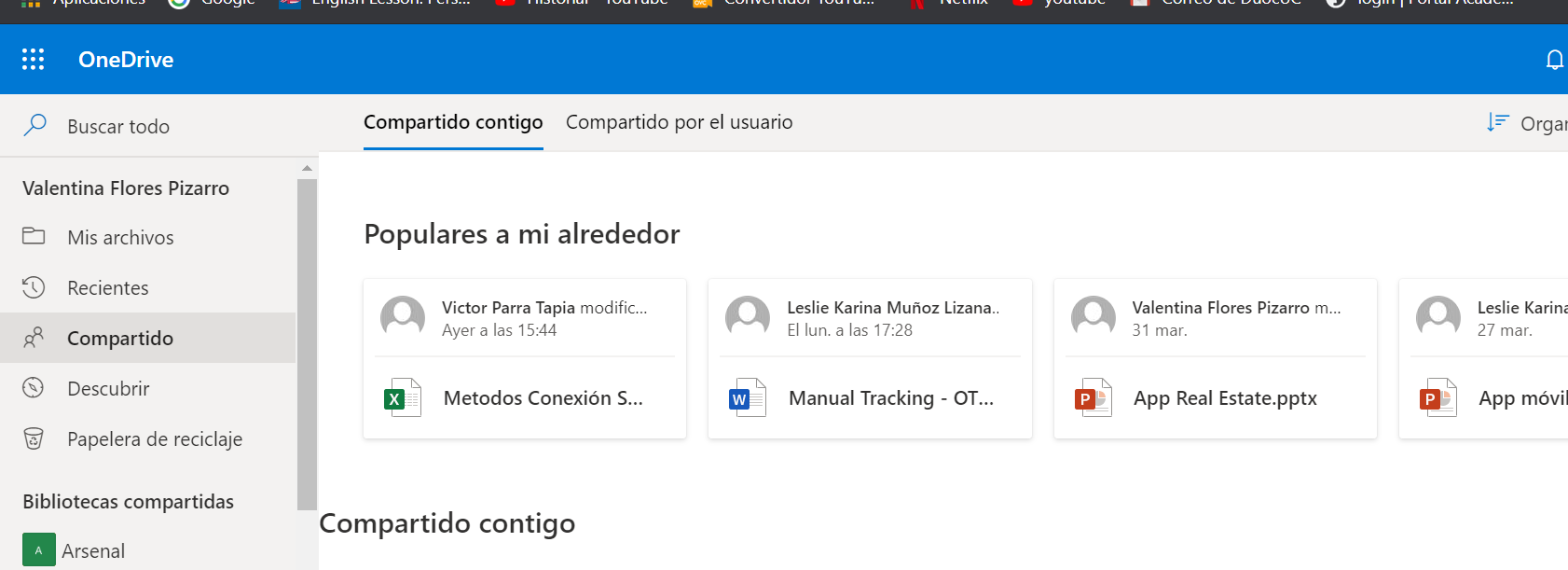The height and width of the screenshot is (570, 1568).
Task: Click the 'Populares a mi alrededor' heading
Action: pos(522,234)
